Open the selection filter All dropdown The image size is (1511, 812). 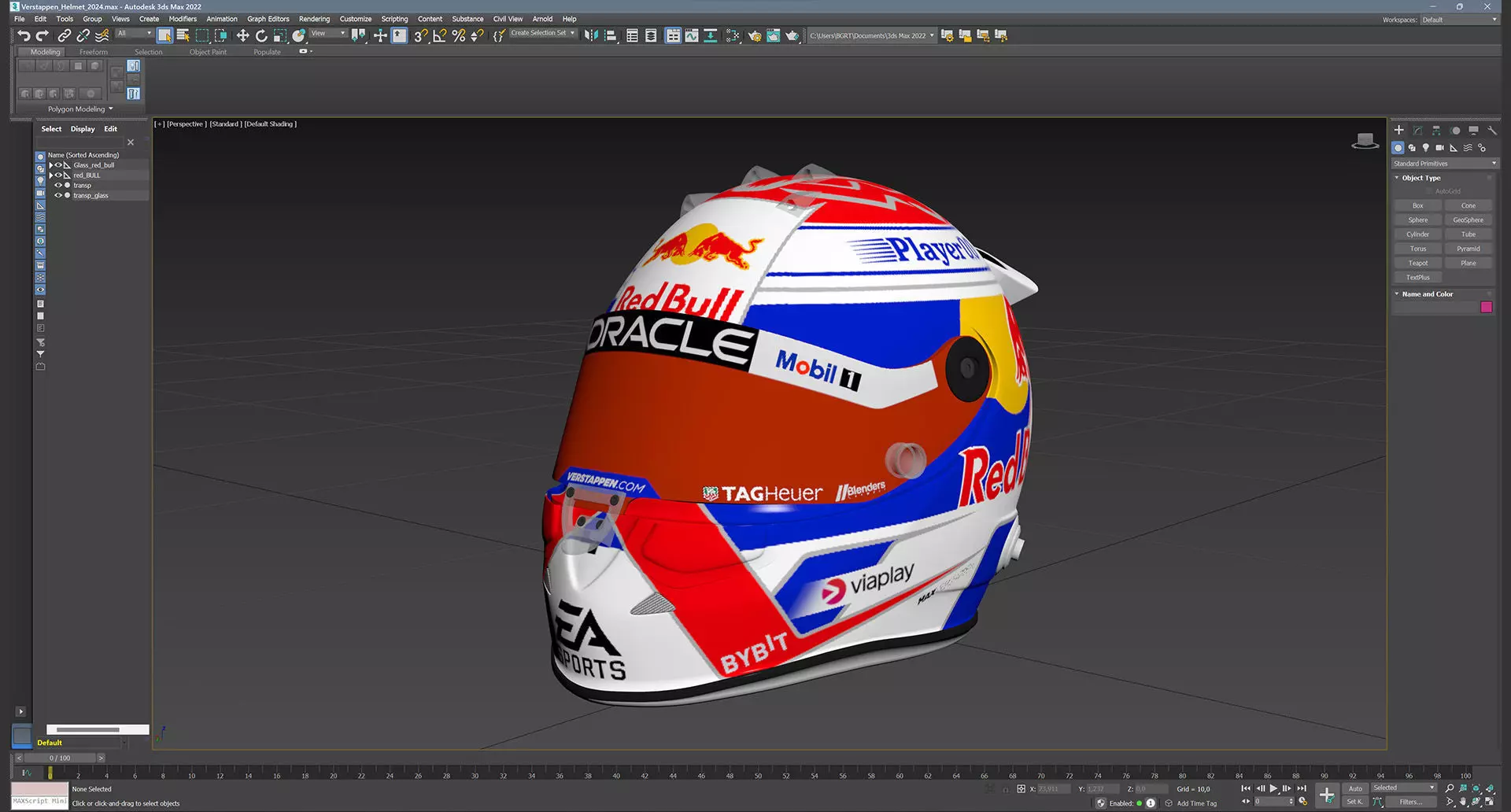click(134, 33)
